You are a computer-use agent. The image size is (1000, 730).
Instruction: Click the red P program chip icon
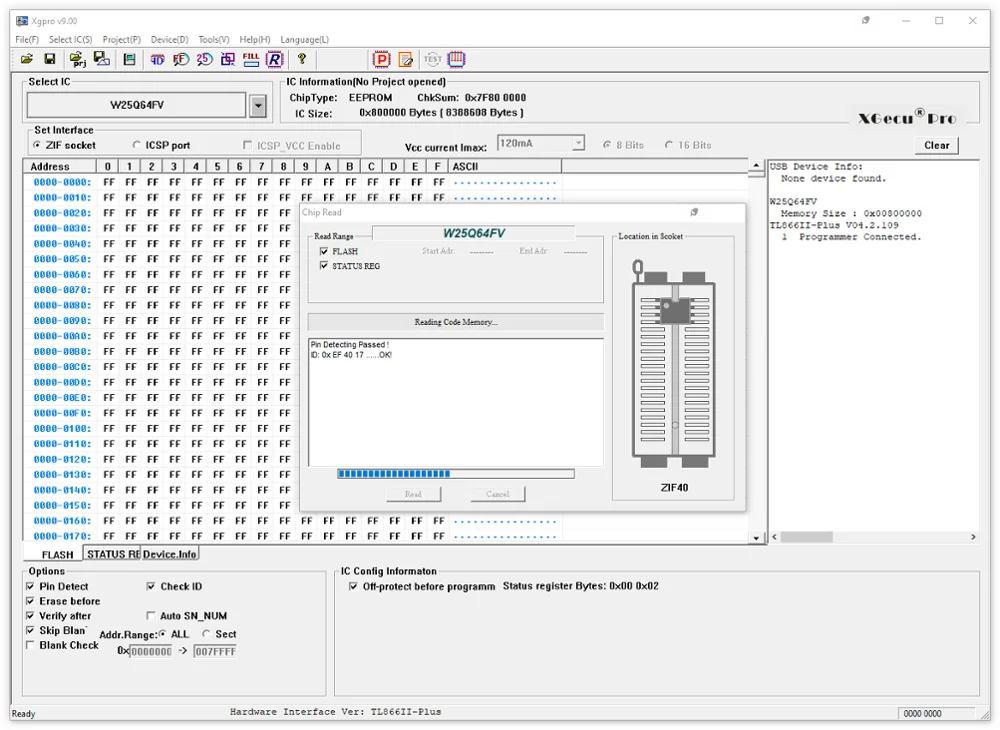[x=382, y=60]
